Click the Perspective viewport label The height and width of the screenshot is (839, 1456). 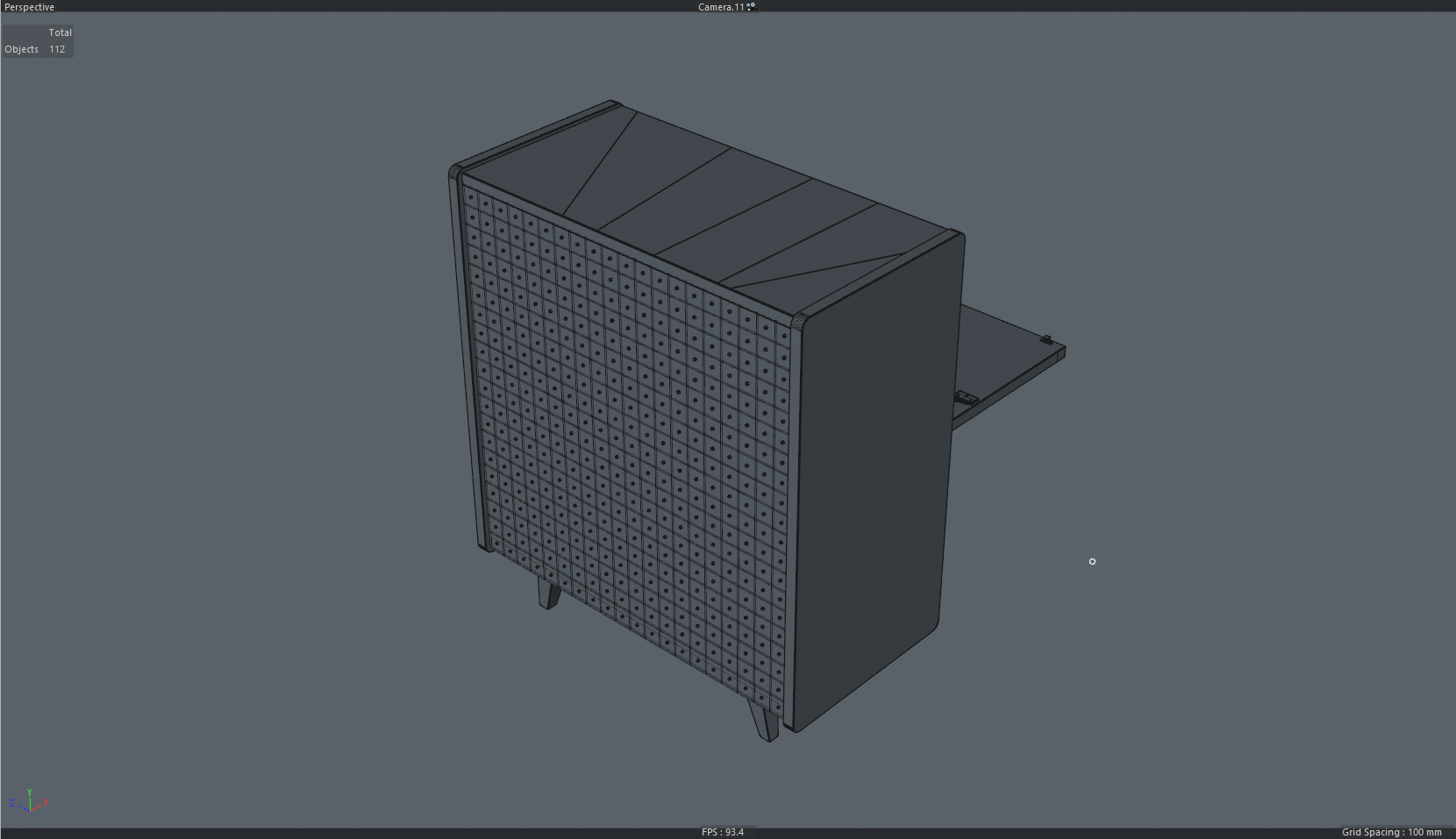[x=30, y=7]
